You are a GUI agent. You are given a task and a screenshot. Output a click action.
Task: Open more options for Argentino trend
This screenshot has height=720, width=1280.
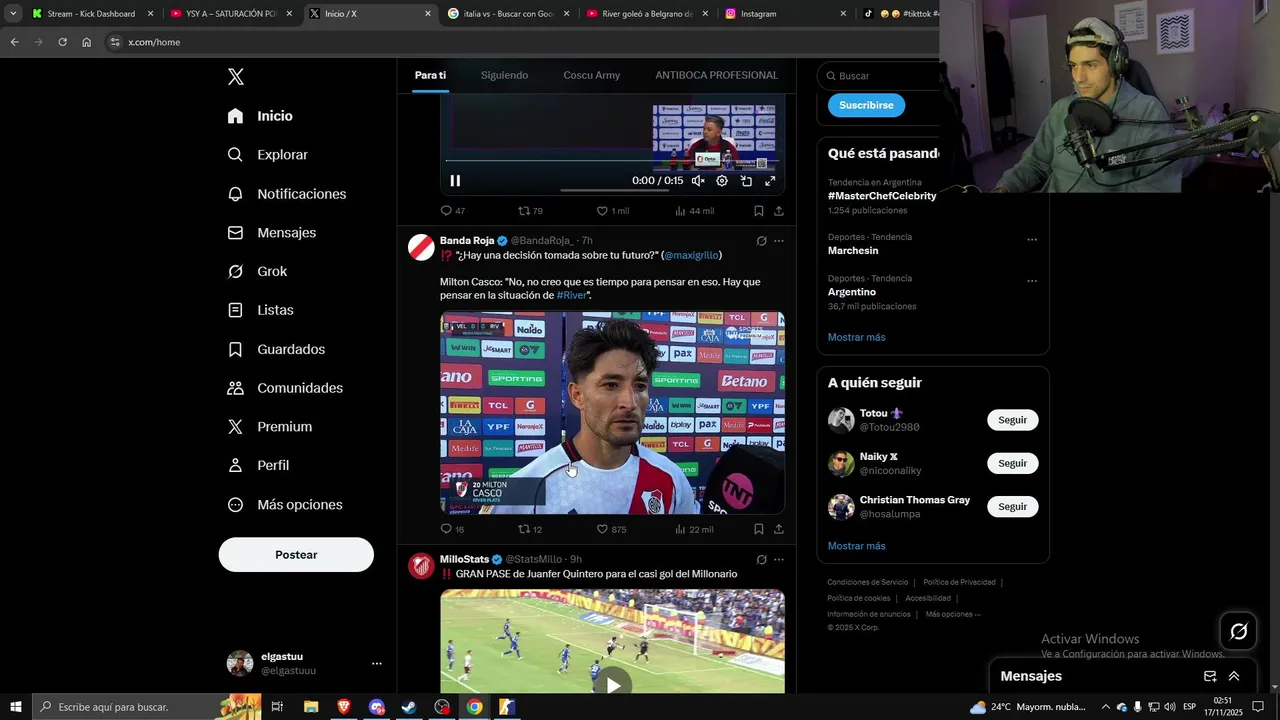point(1032,280)
